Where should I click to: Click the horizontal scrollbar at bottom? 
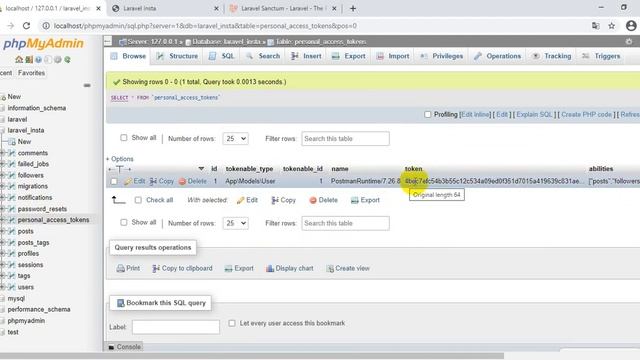[x=252, y=356]
